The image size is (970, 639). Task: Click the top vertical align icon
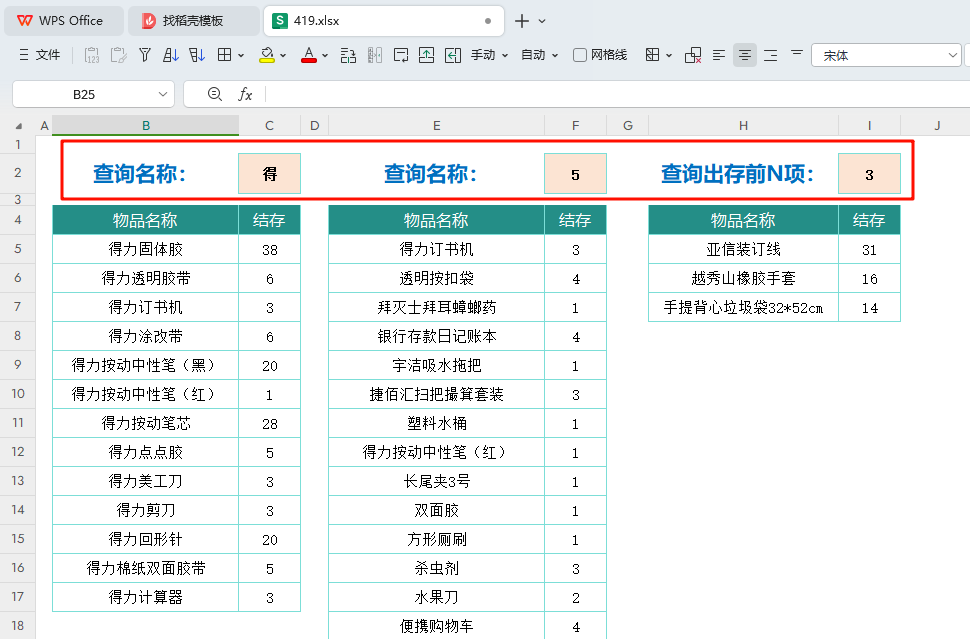click(797, 53)
